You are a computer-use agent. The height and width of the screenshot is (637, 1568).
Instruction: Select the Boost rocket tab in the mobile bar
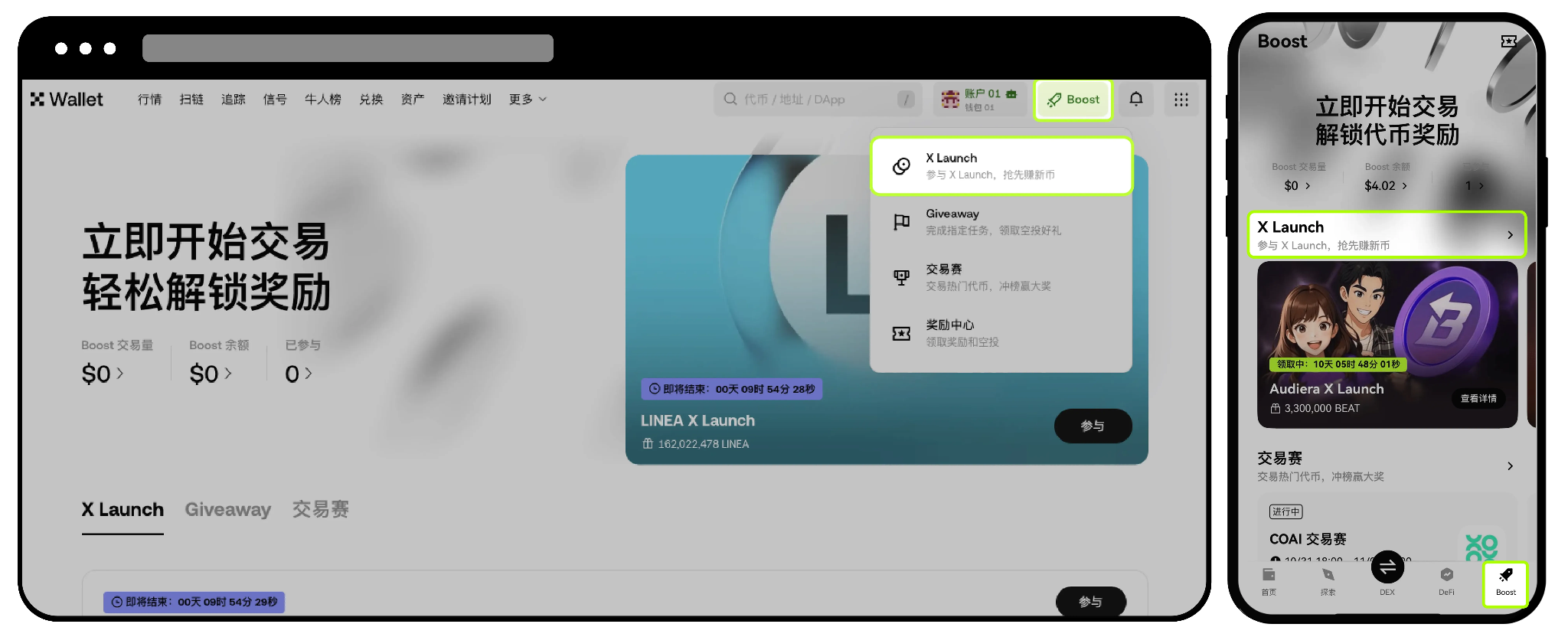pos(1505,583)
